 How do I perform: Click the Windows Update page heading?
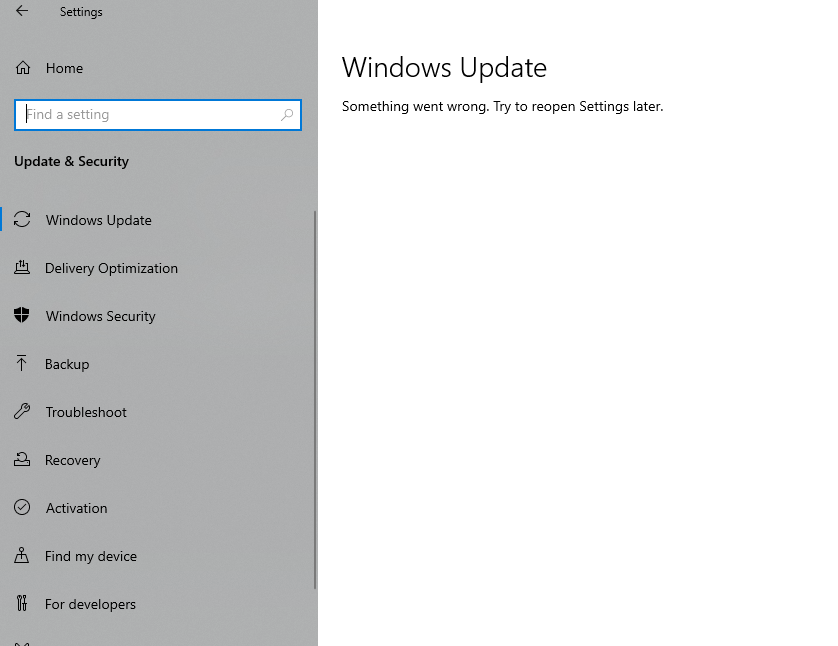(x=444, y=68)
